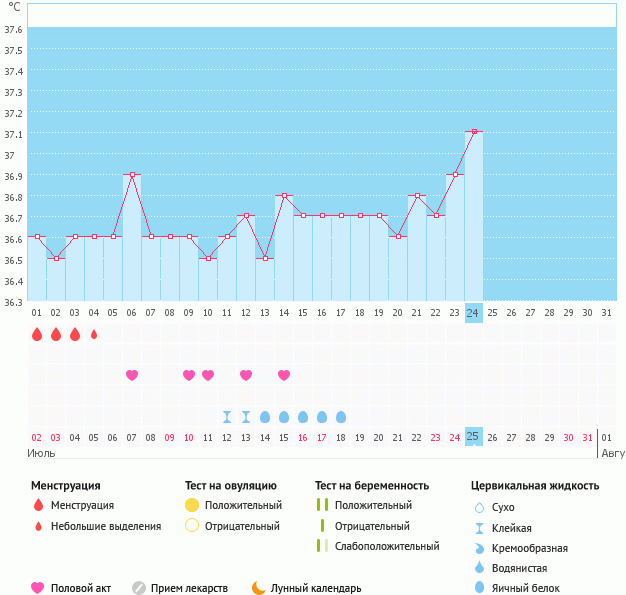Viewport: 626px width, 595px height.
Task: Click the Прием лекарств pill icon
Action: pyautogui.click(x=139, y=588)
